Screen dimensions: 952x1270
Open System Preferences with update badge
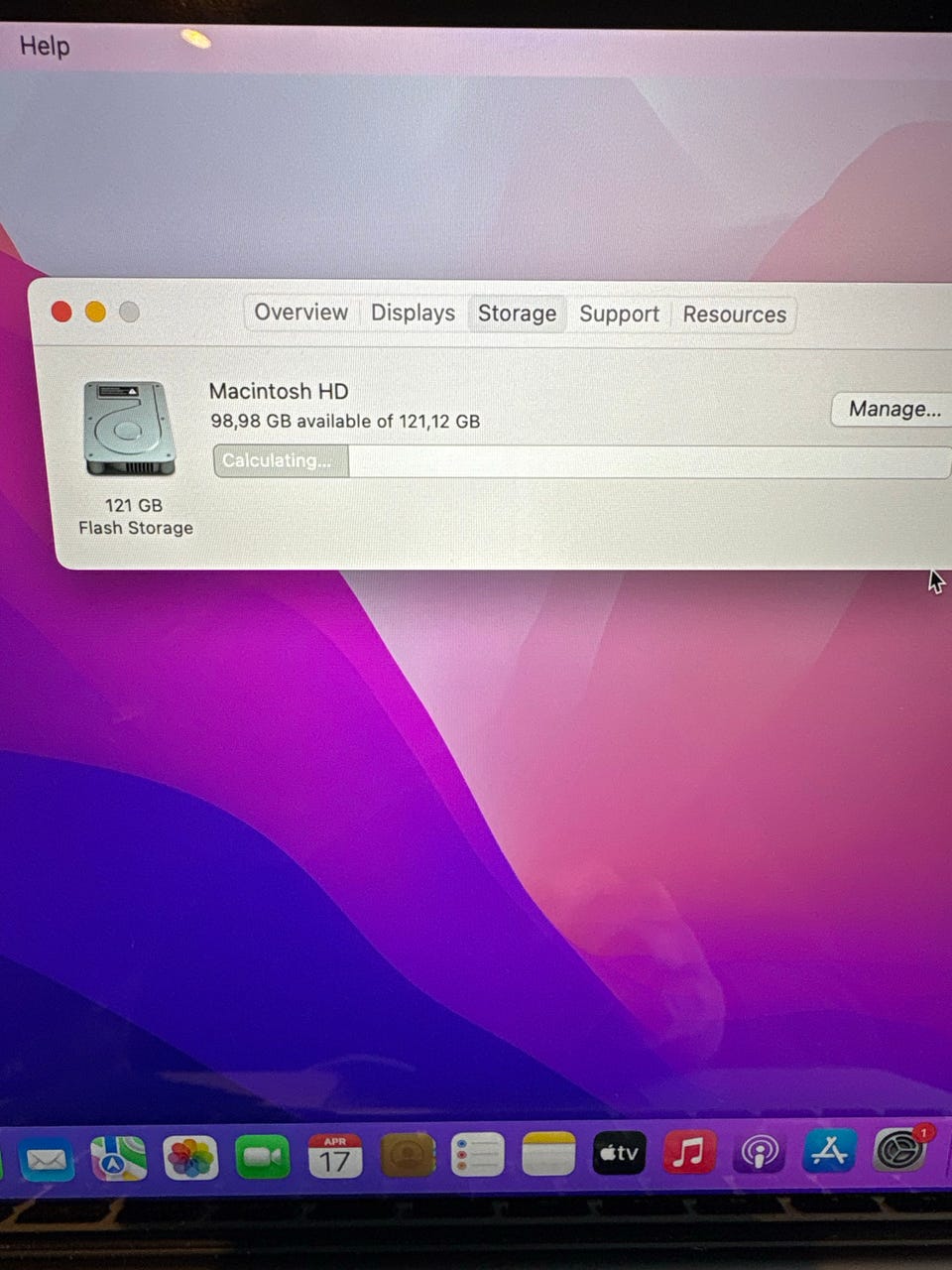pos(901,1149)
